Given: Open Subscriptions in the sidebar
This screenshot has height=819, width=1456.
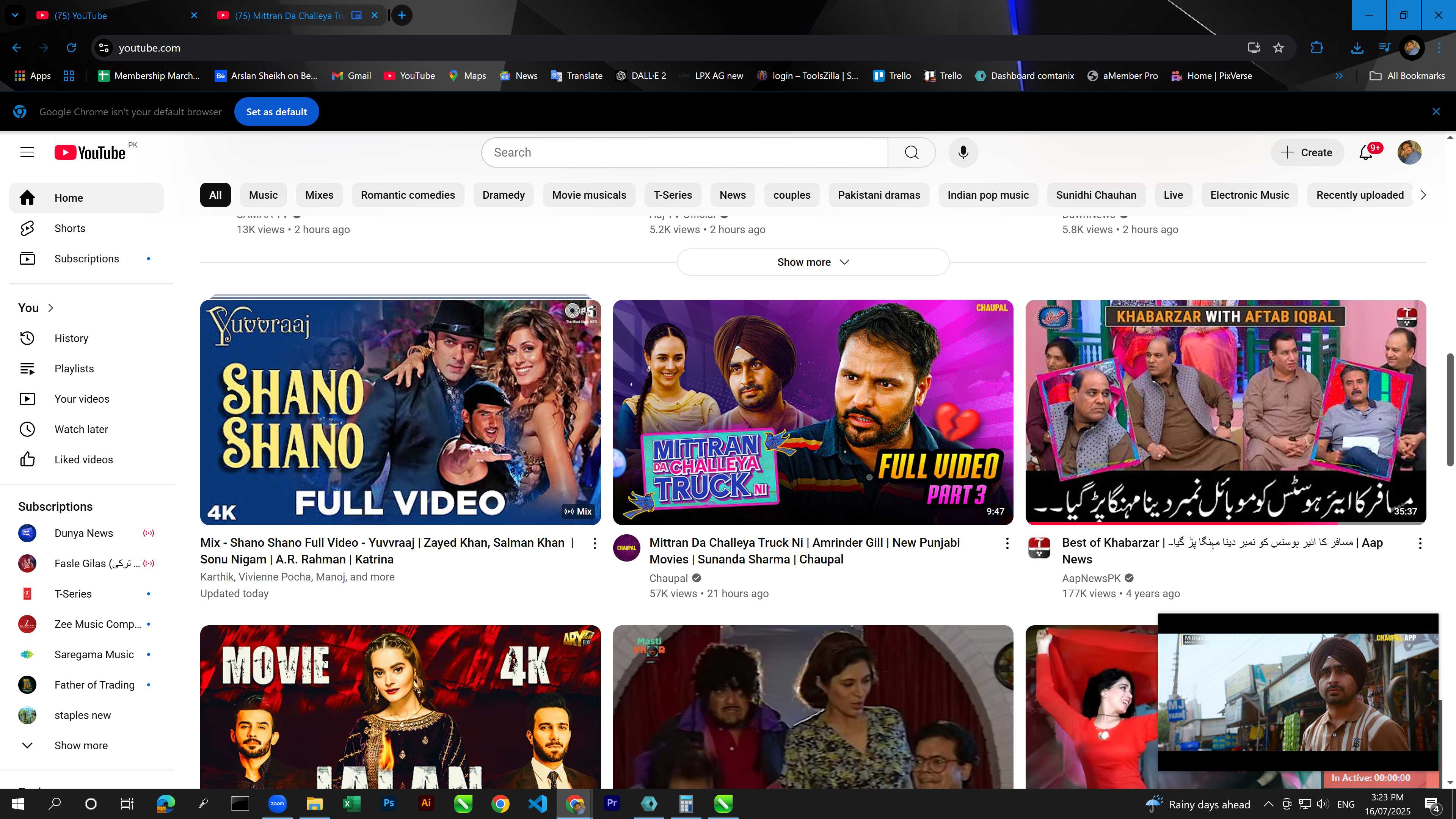Looking at the screenshot, I should click(86, 258).
